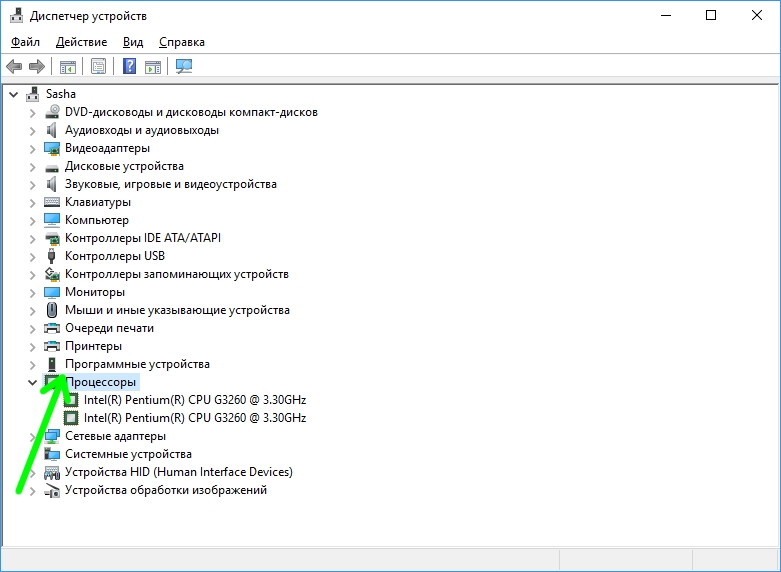Click the HID devices icon
Viewport: 781px width, 572px height.
coord(52,472)
